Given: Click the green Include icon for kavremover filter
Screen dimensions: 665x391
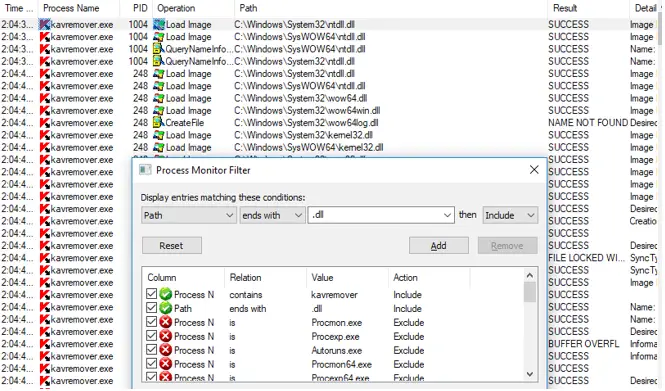Looking at the screenshot, I should coord(166,294).
